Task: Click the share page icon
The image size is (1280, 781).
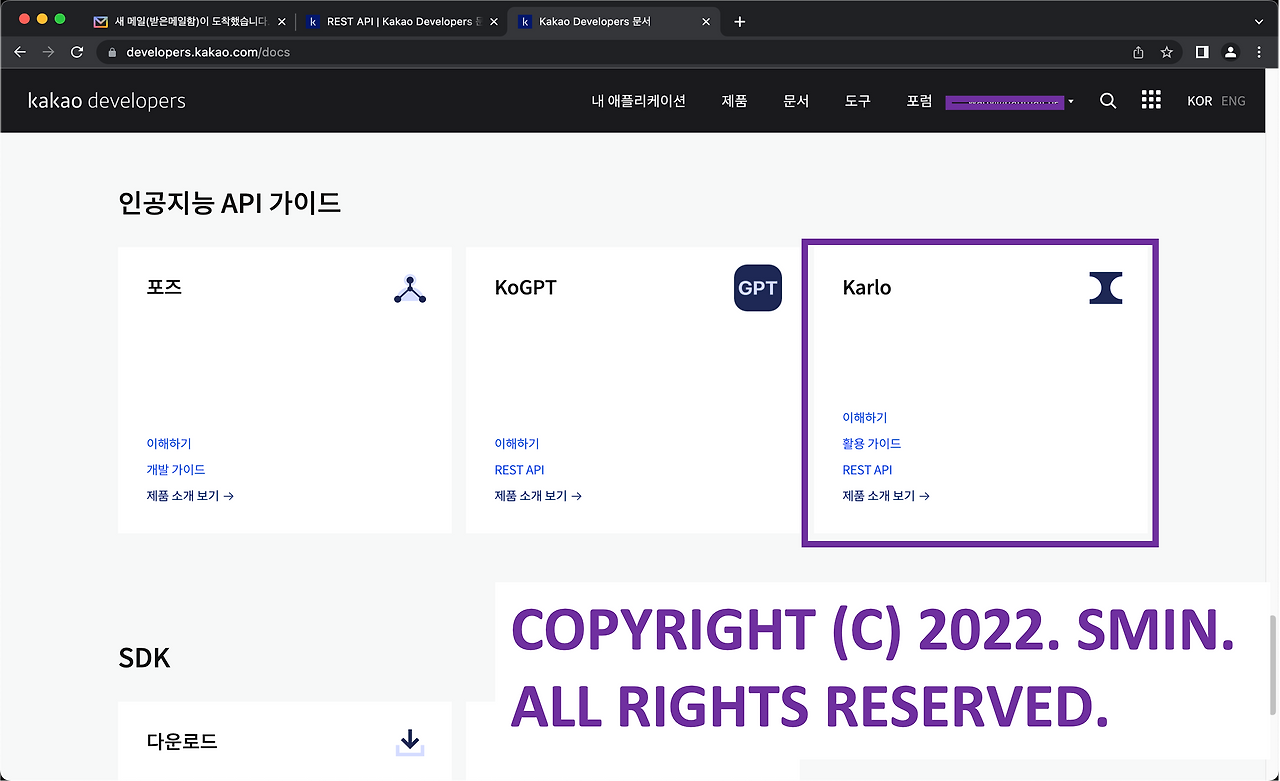Action: coord(1138,52)
